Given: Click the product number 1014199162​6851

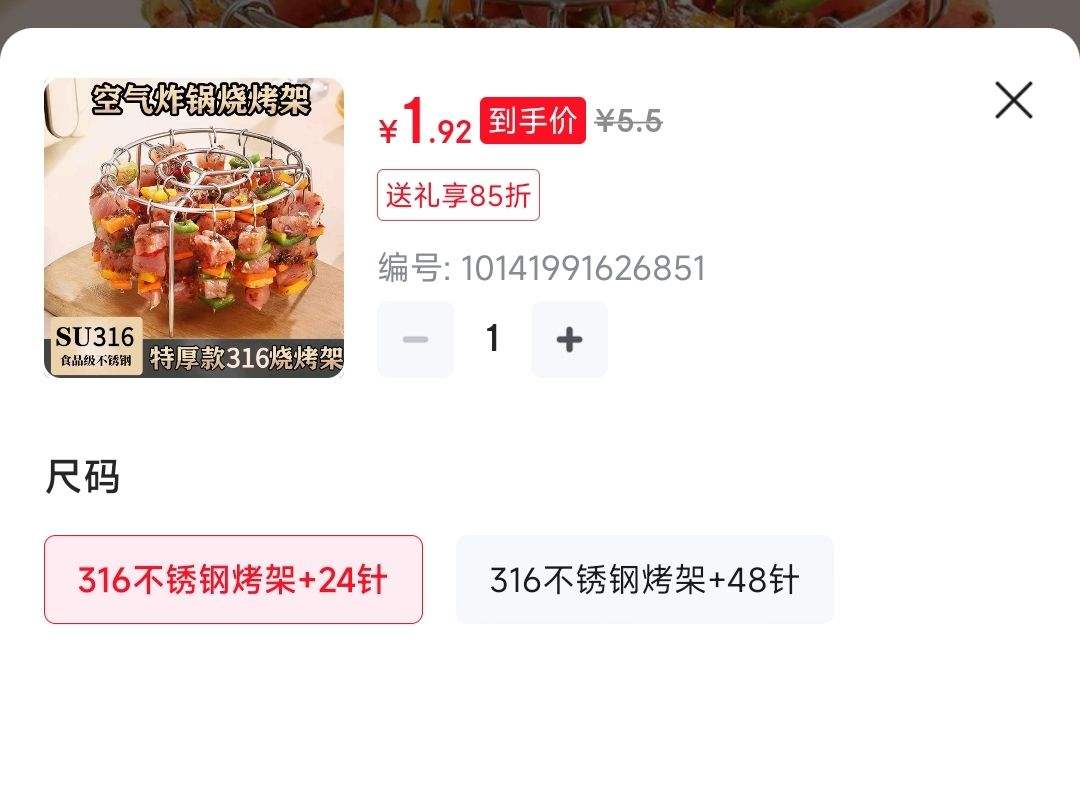Looking at the screenshot, I should point(583,268).
